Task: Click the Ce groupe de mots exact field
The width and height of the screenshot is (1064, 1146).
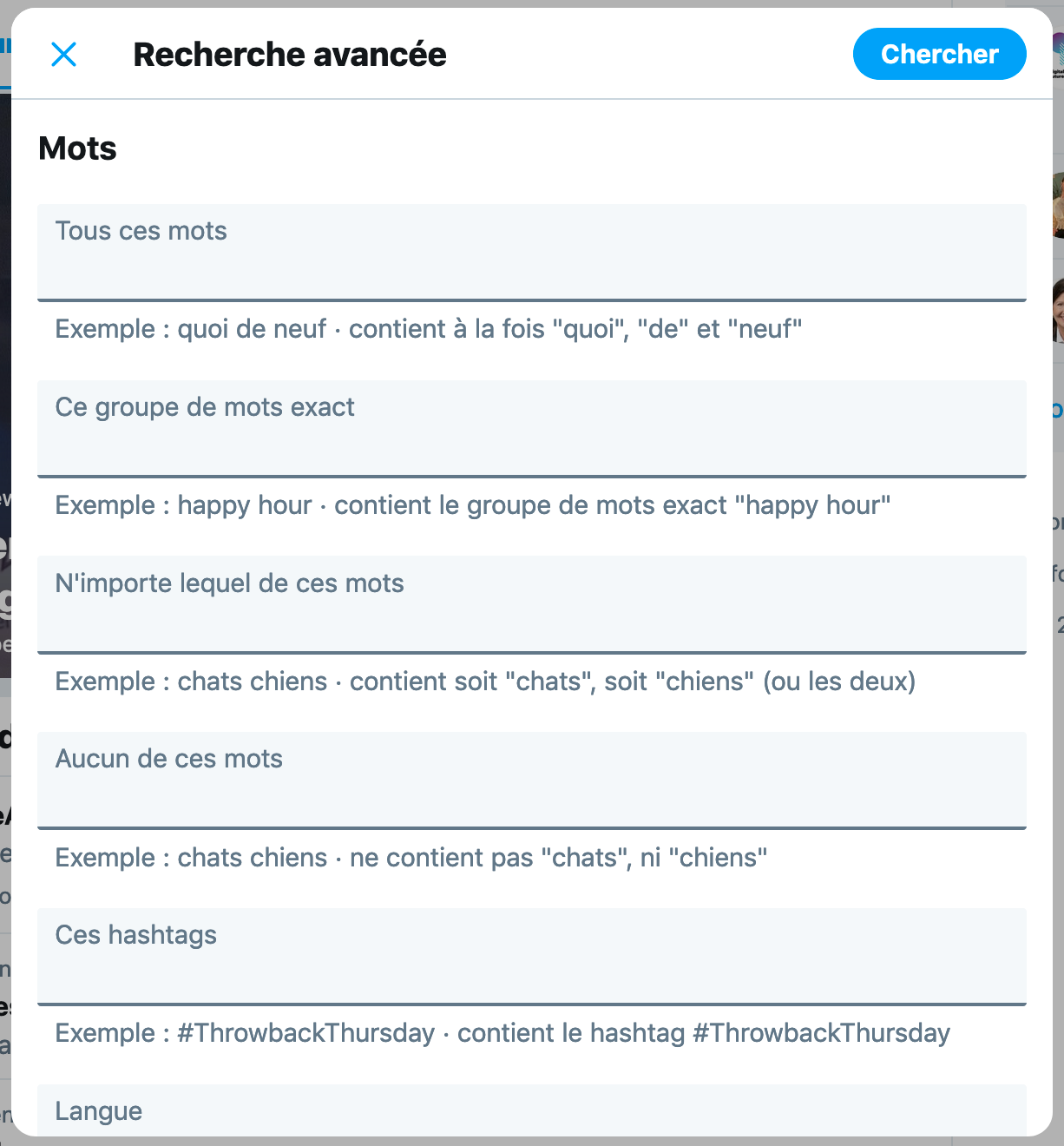Action: click(531, 429)
